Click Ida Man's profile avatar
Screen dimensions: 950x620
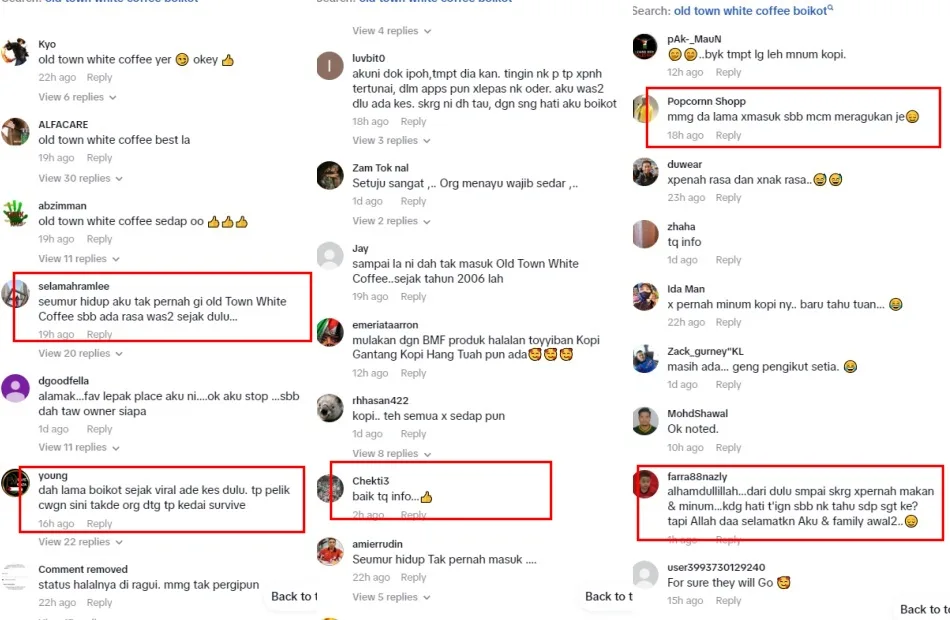coord(645,297)
